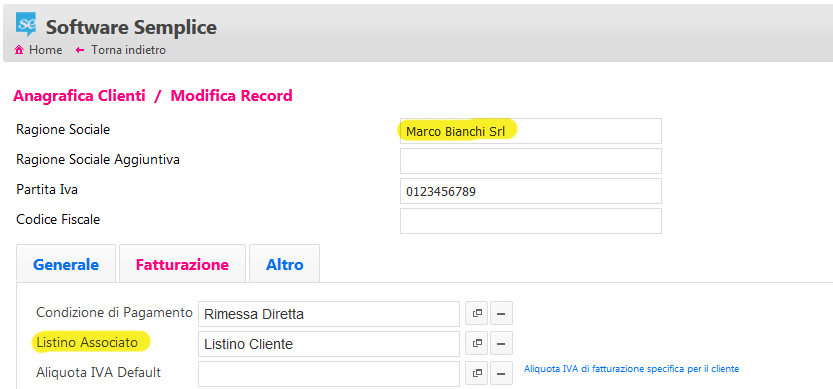This screenshot has width=833, height=389.
Task: Click the Ragione Sociale input field
Action: point(531,131)
